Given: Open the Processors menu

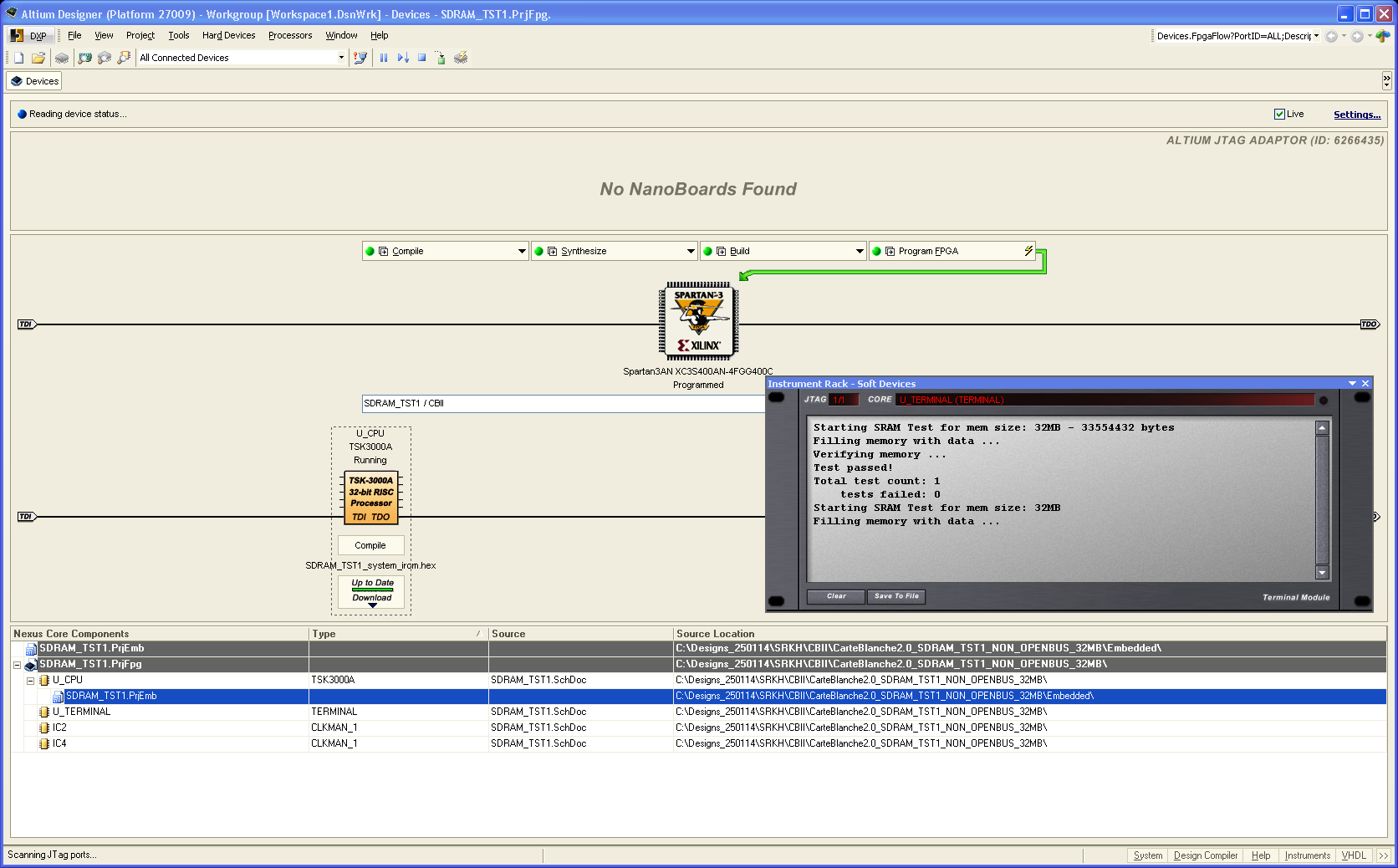Looking at the screenshot, I should point(290,35).
